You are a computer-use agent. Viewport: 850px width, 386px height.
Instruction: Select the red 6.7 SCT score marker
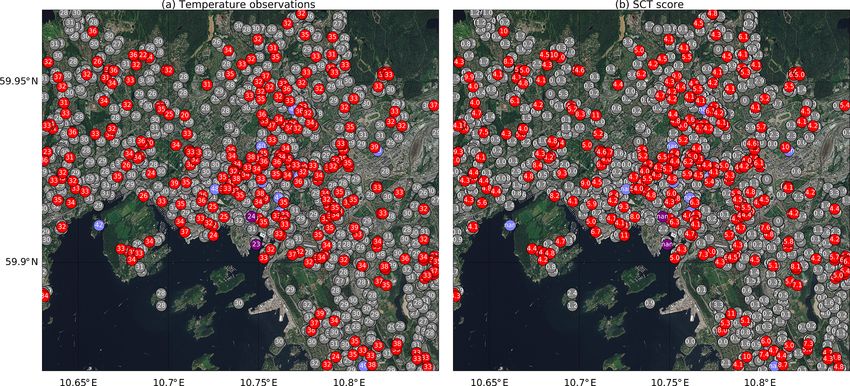[x=595, y=232]
